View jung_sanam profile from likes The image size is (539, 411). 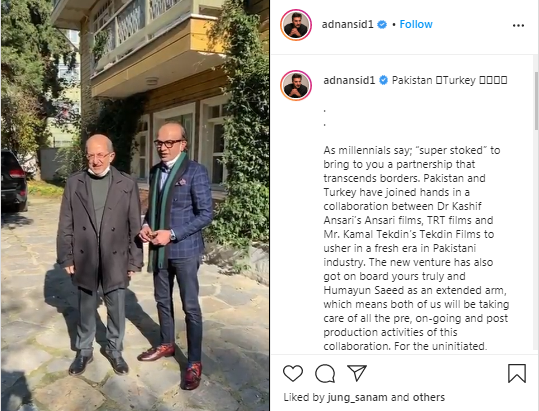tap(358, 398)
